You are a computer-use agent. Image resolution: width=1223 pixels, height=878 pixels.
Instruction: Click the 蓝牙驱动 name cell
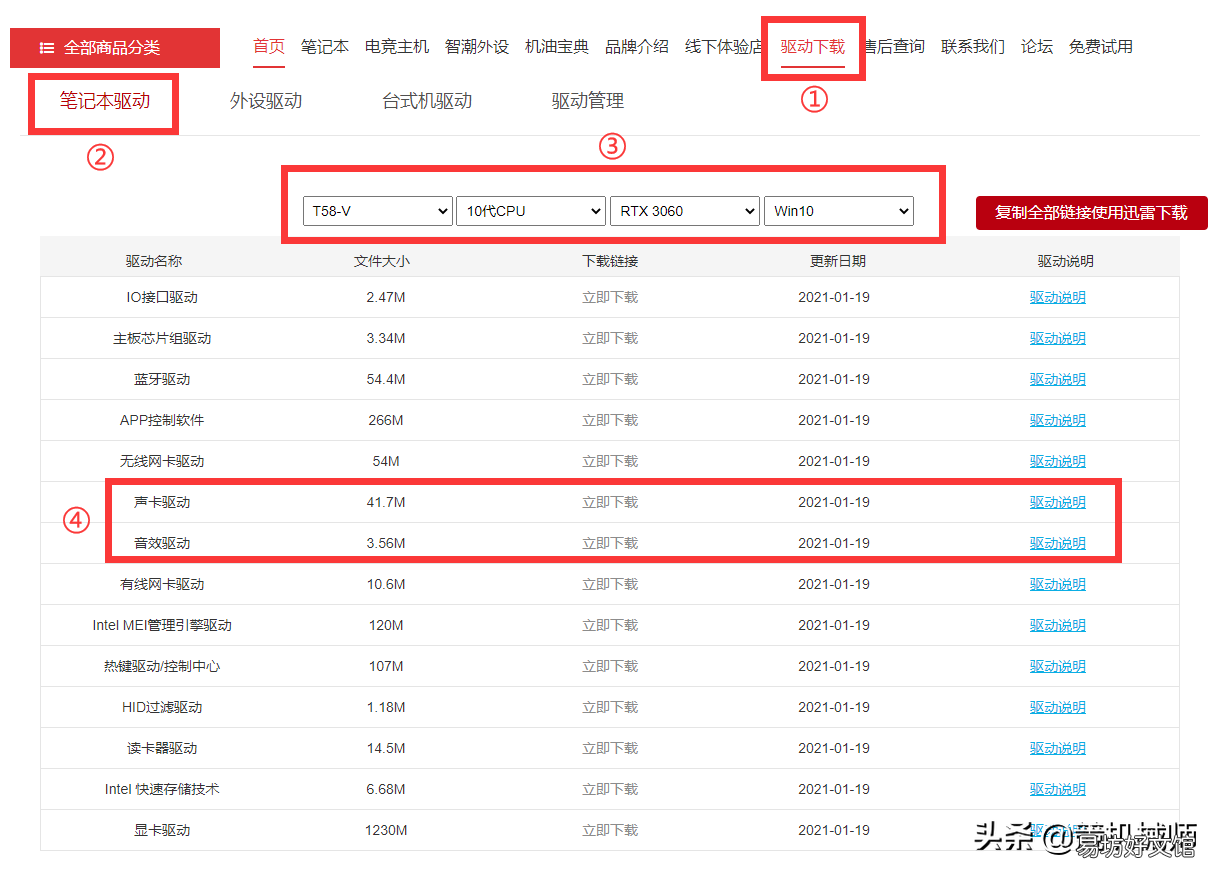click(162, 379)
